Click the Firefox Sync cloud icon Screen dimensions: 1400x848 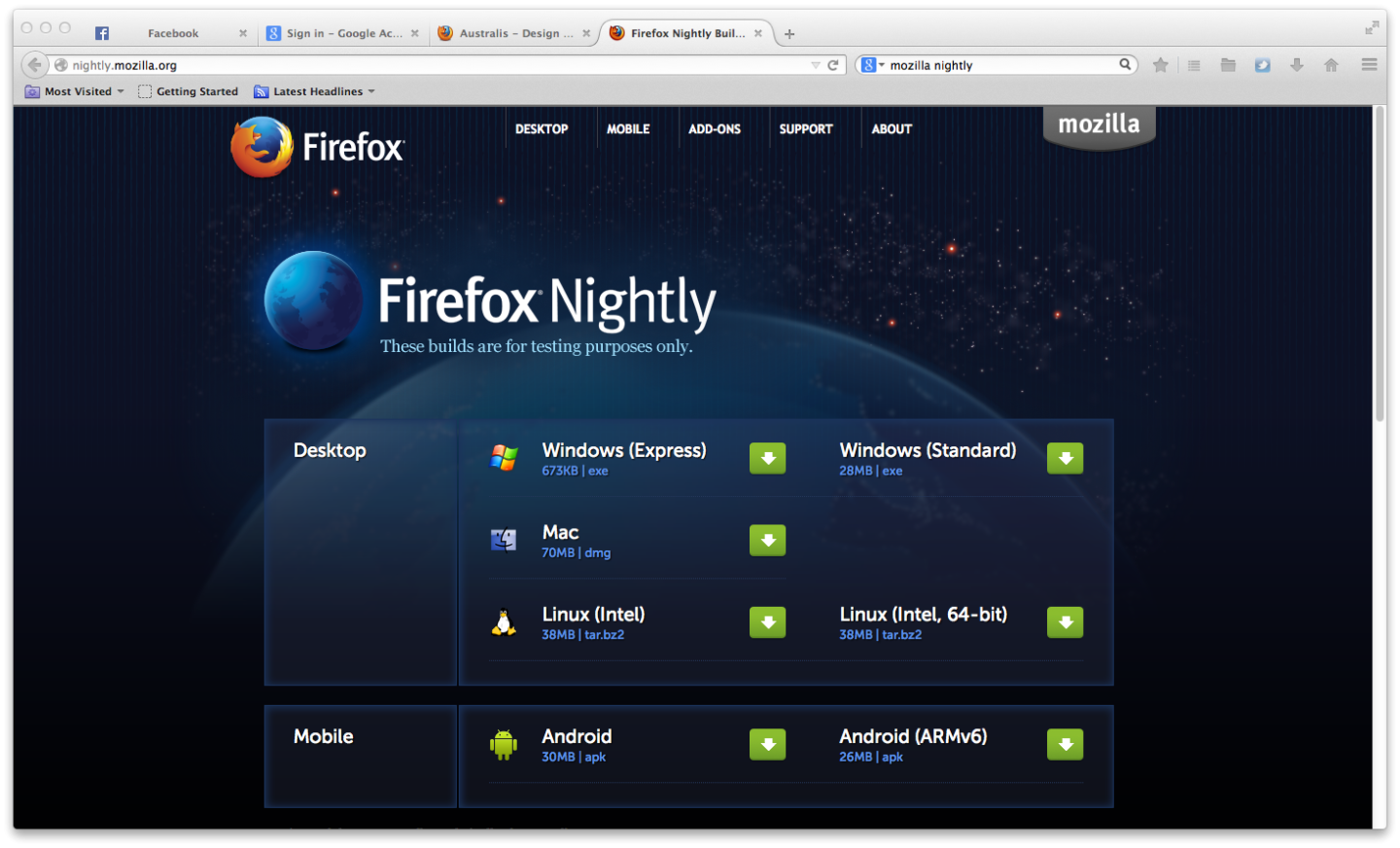[1262, 64]
